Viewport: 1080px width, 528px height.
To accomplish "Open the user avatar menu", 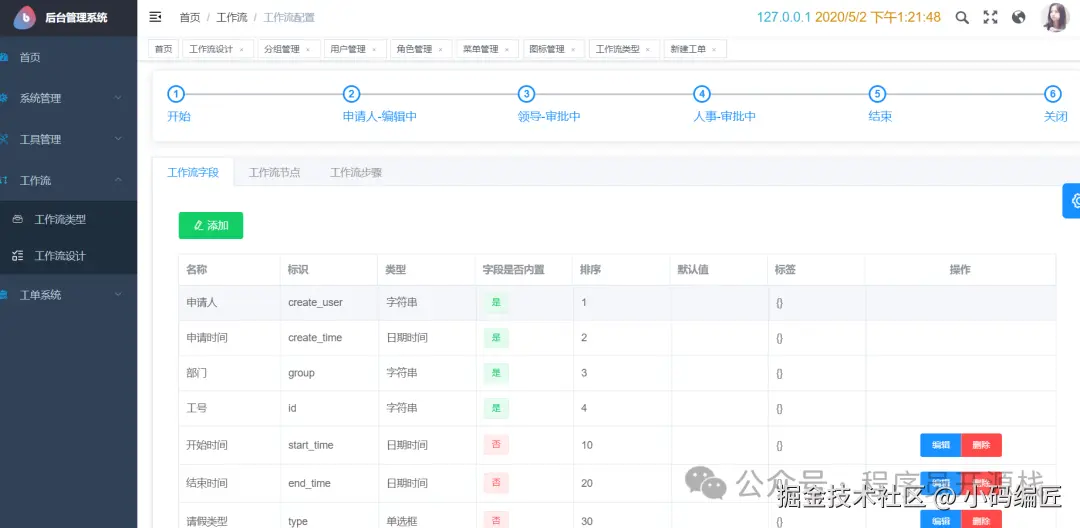I will pyautogui.click(x=1054, y=17).
